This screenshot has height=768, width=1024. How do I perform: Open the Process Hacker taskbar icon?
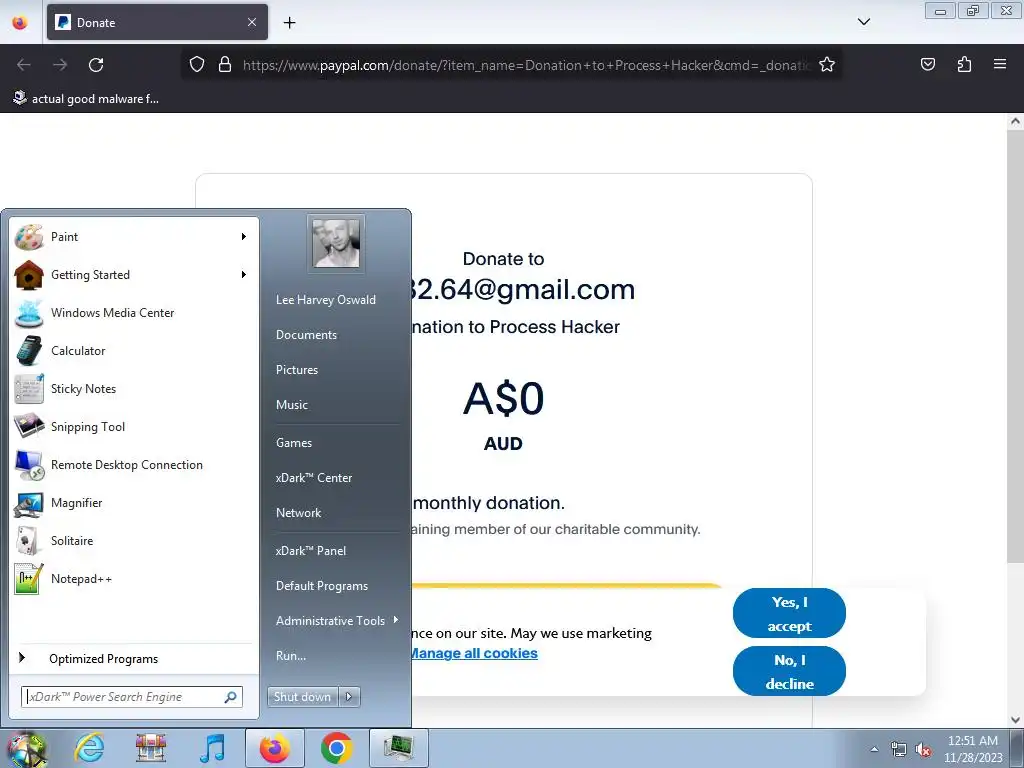[399, 748]
